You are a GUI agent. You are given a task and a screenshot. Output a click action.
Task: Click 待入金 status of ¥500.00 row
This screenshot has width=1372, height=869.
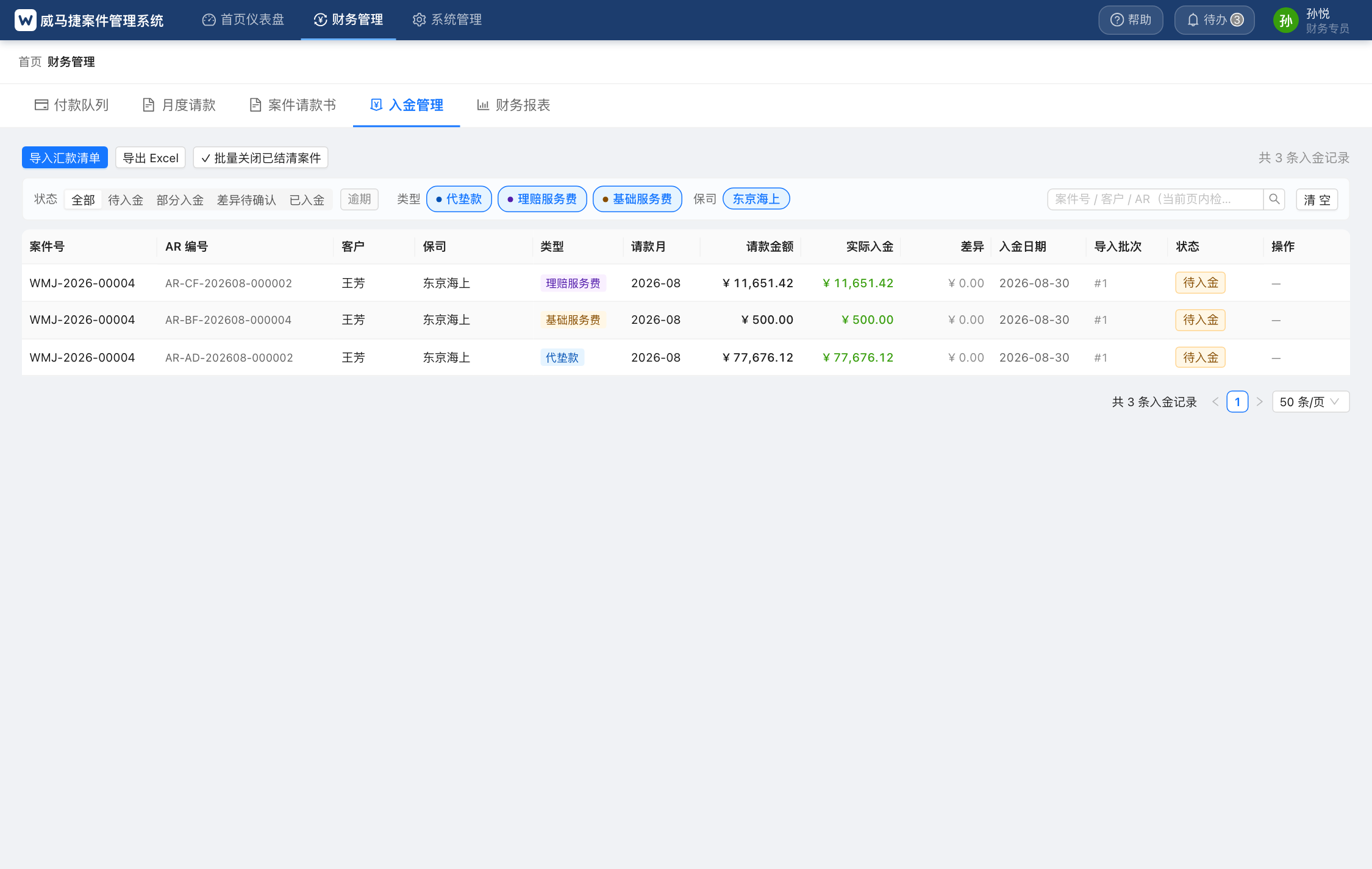click(x=1200, y=320)
